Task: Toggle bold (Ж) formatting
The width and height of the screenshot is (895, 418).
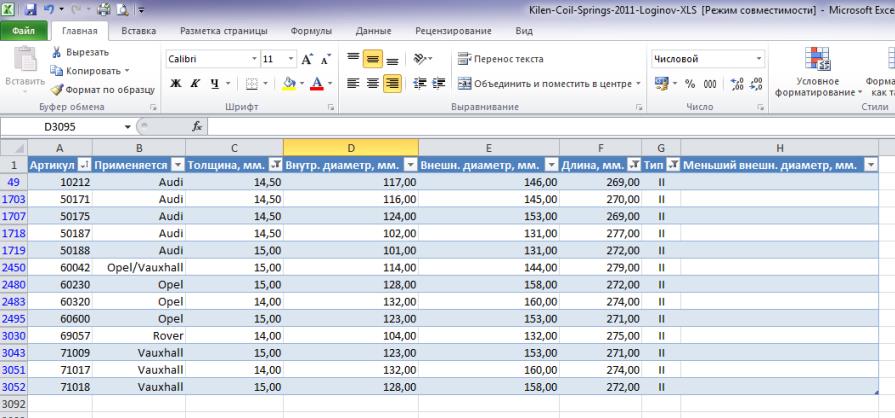Action: [175, 84]
